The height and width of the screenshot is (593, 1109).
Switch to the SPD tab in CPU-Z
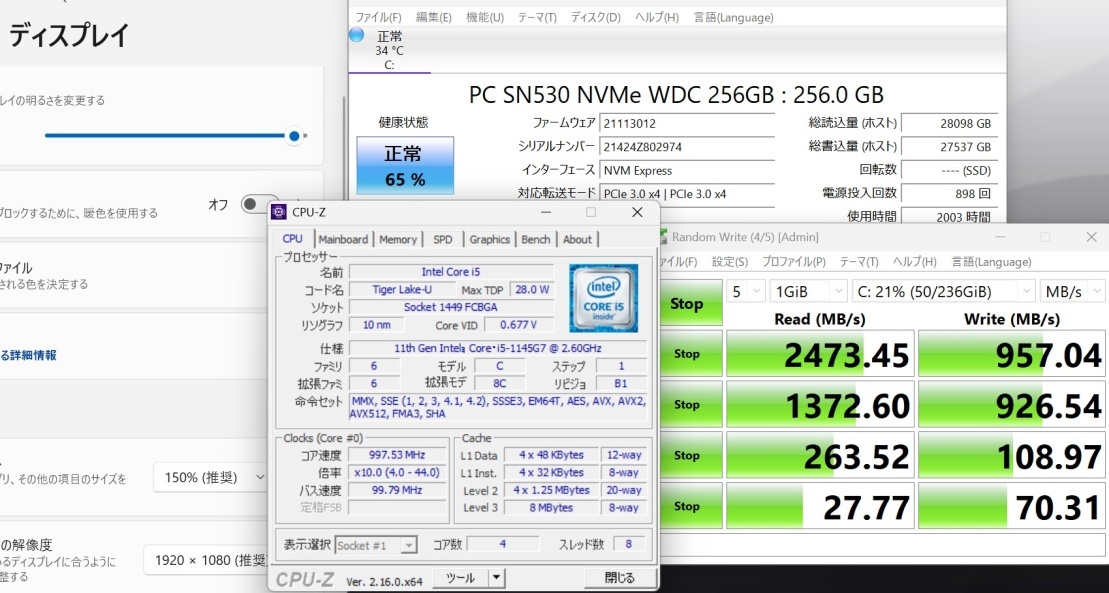coord(443,239)
